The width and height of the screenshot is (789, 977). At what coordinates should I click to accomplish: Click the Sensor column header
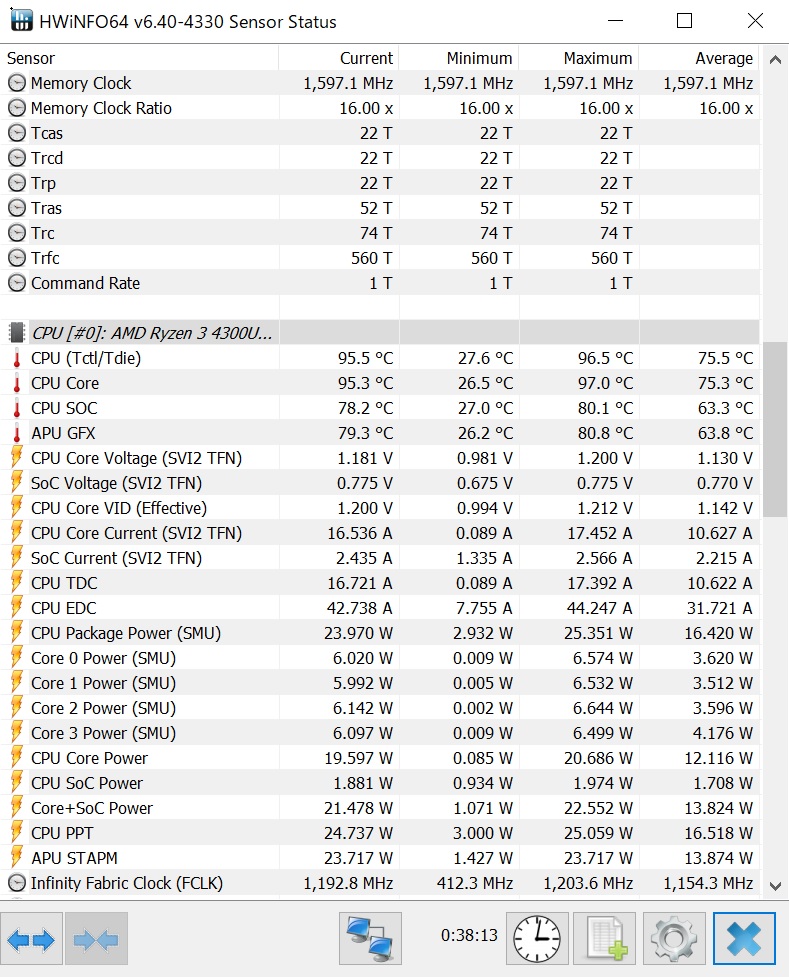pos(140,58)
